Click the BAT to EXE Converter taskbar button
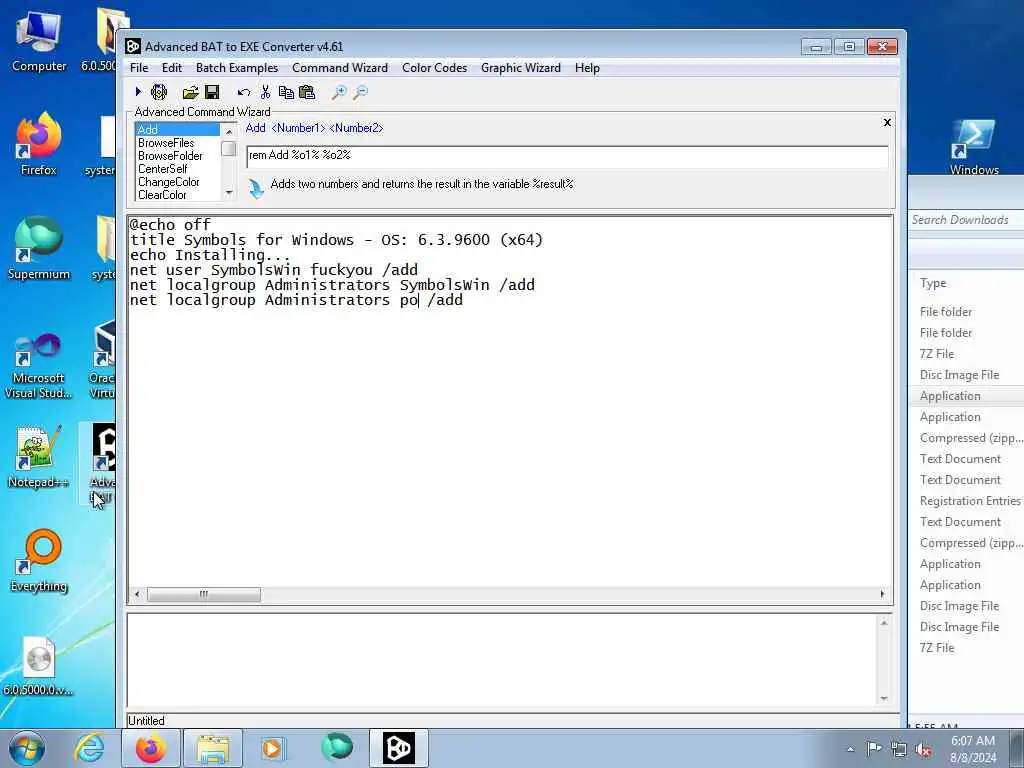This screenshot has width=1024, height=768. (398, 748)
